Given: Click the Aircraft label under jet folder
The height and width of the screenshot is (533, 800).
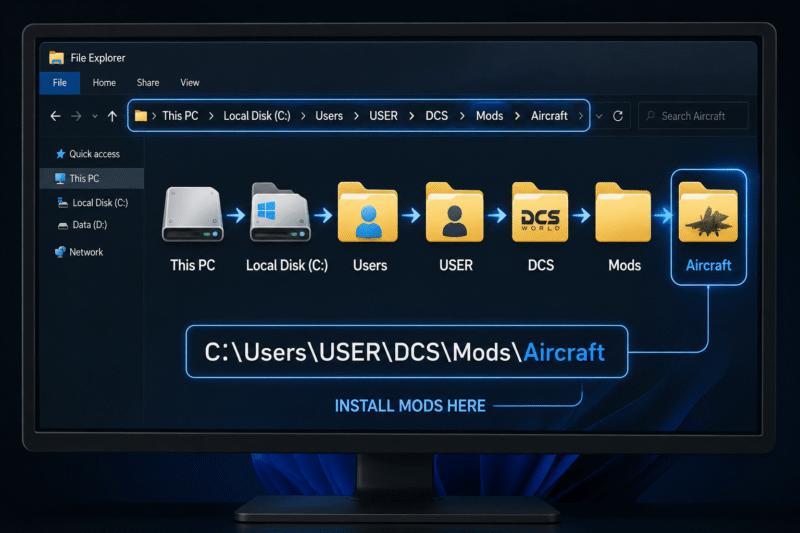Looking at the screenshot, I should tap(708, 265).
